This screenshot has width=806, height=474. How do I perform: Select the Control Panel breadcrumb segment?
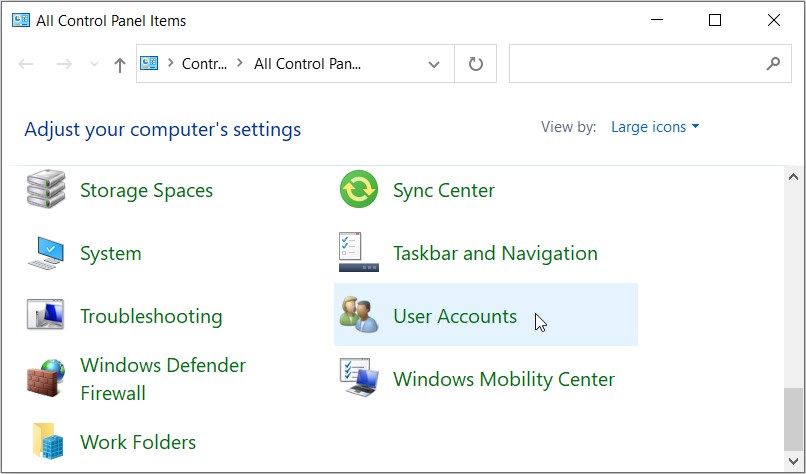(x=204, y=64)
